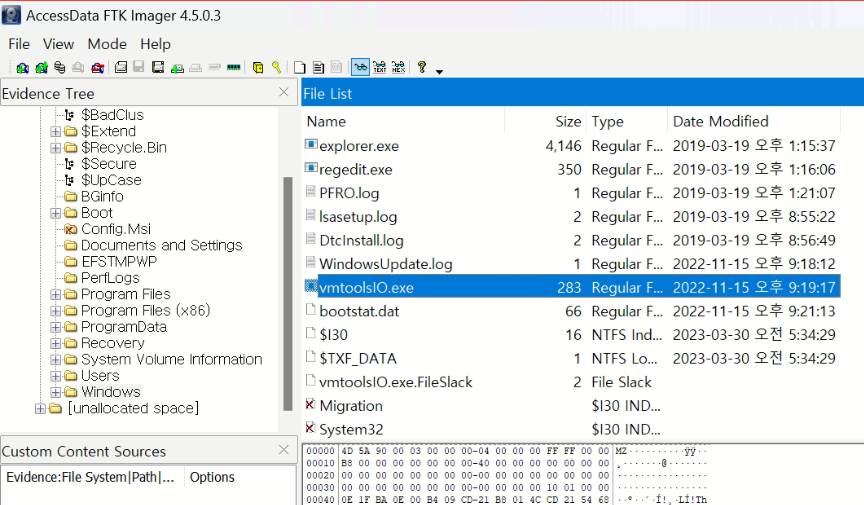The width and height of the screenshot is (864, 505).
Task: Select $Secure in the Evidence Tree
Action: [109, 164]
